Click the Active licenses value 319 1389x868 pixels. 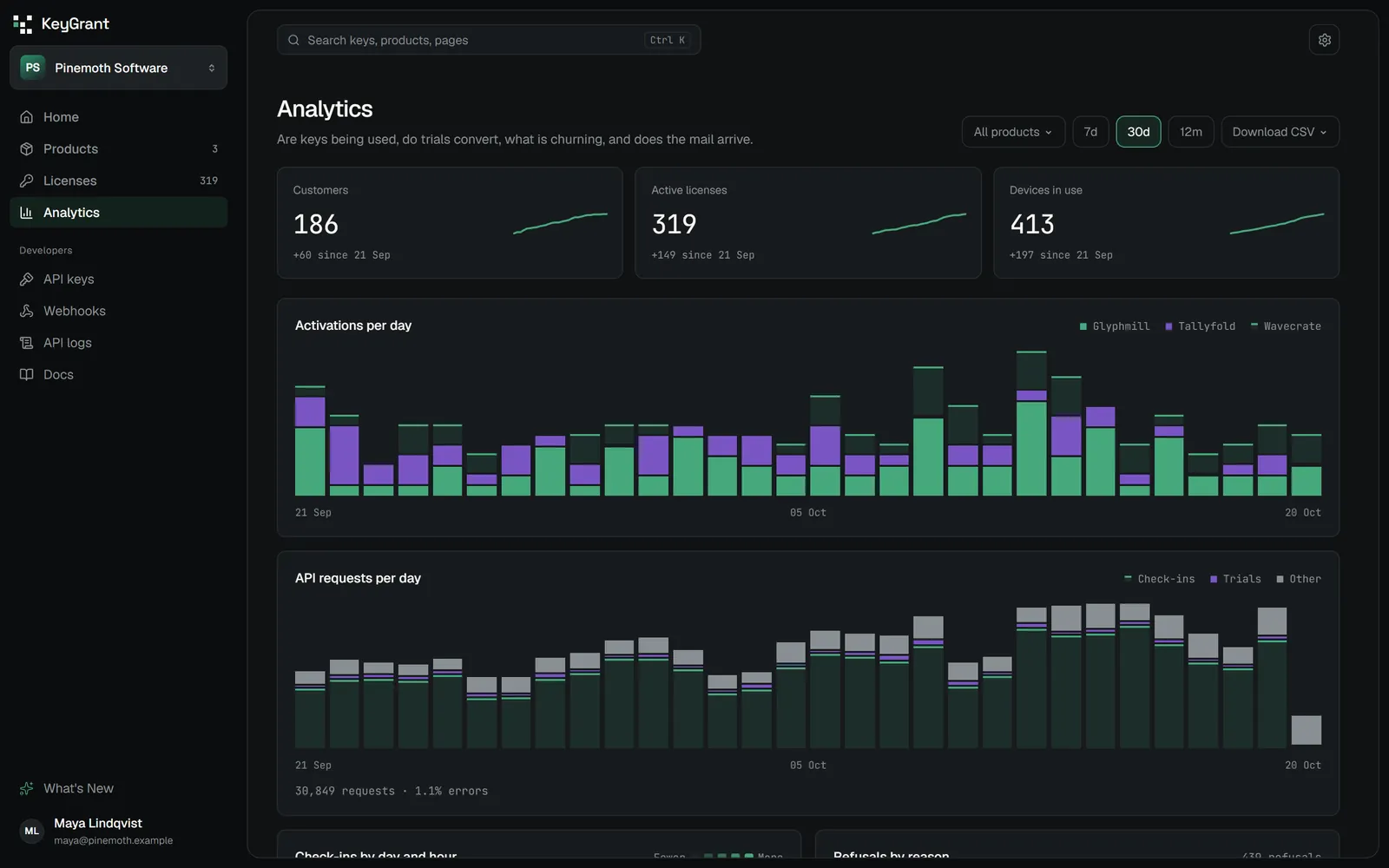pyautogui.click(x=675, y=225)
